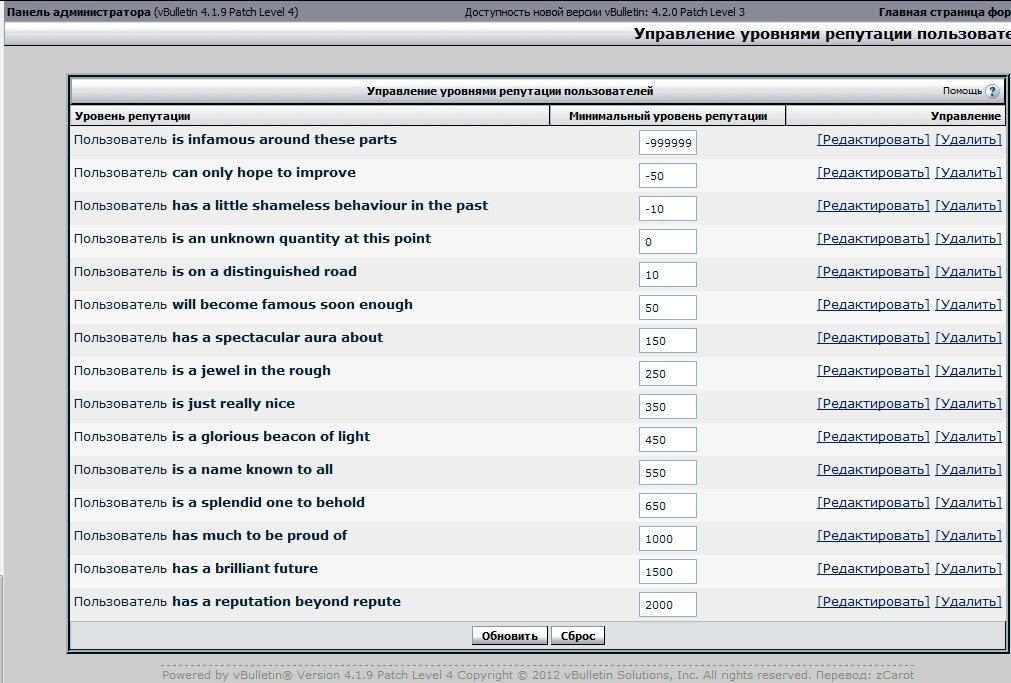This screenshot has width=1011, height=683.
Task: Open the Главная страница форума link
Action: pyautogui.click(x=944, y=12)
